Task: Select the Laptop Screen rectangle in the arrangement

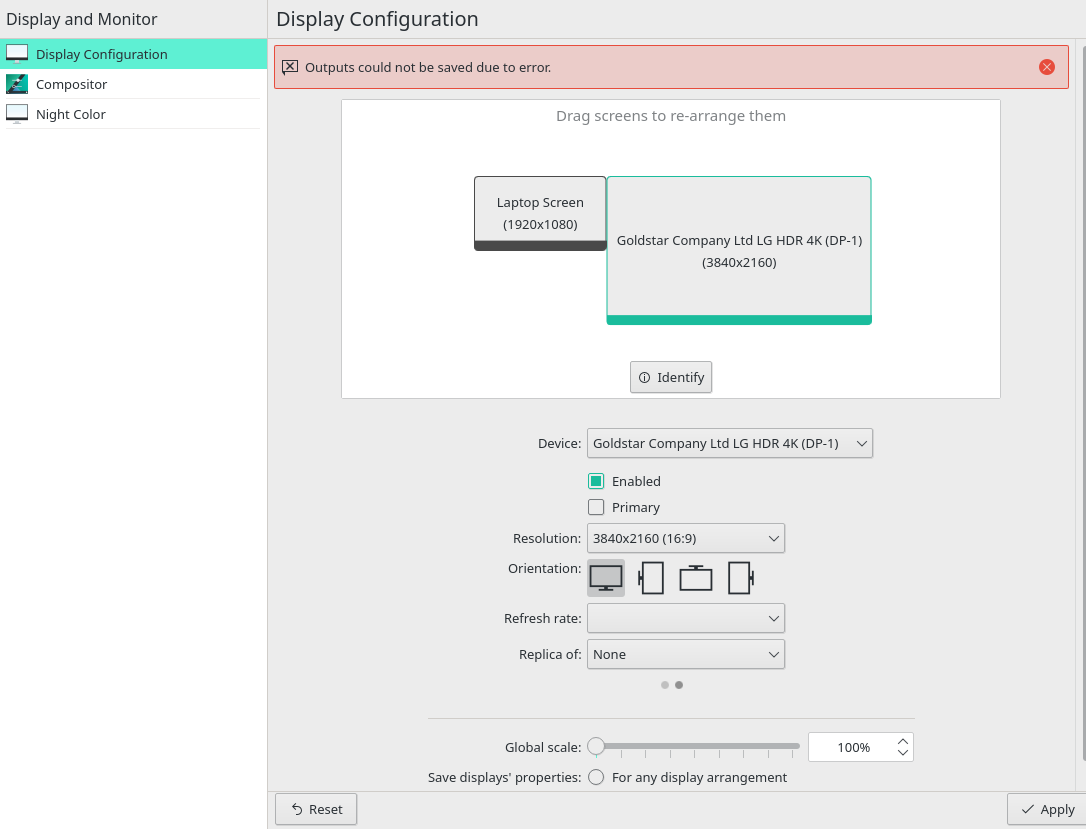Action: (540, 212)
